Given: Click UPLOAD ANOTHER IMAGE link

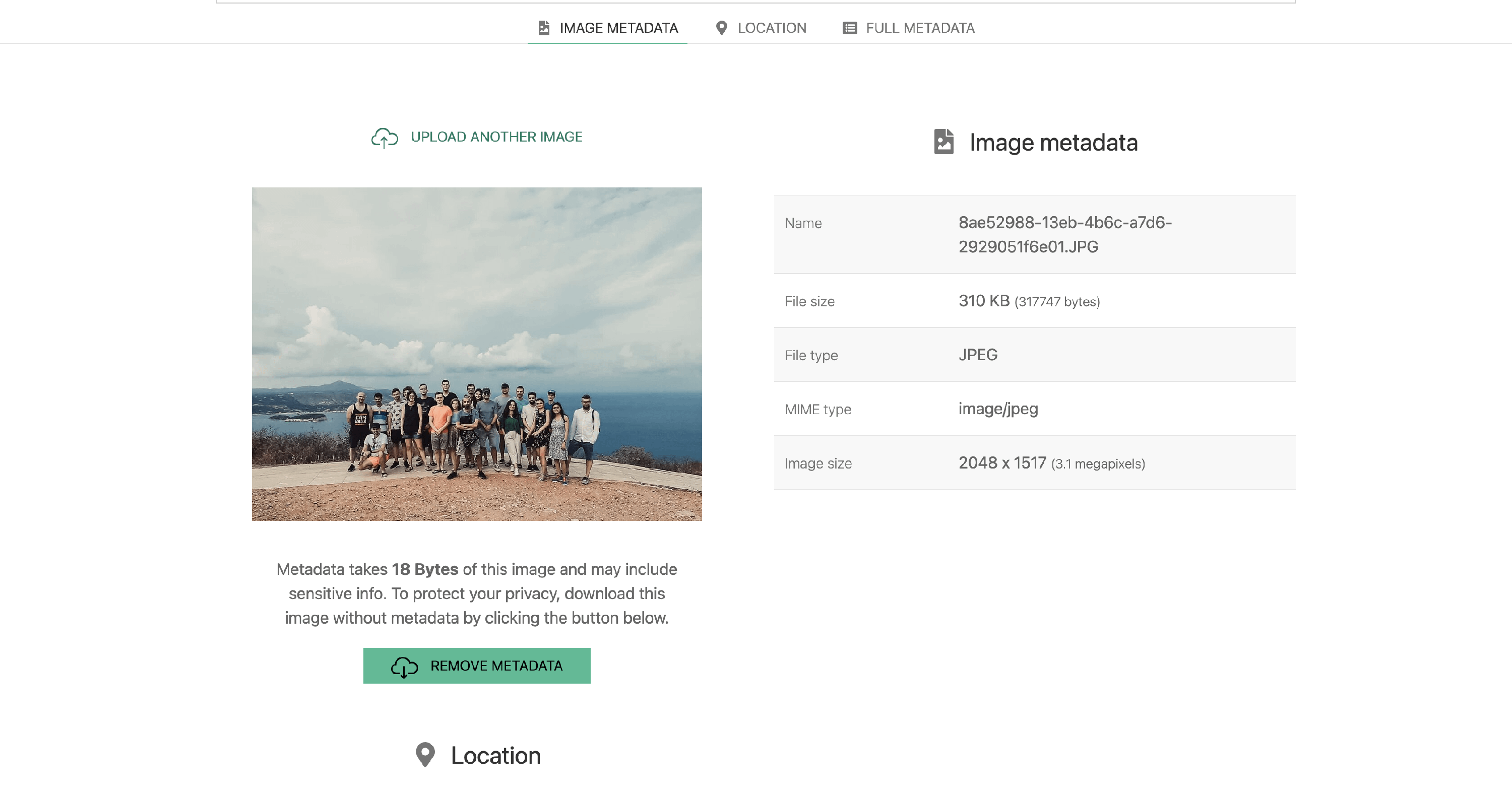Looking at the screenshot, I should coord(496,137).
